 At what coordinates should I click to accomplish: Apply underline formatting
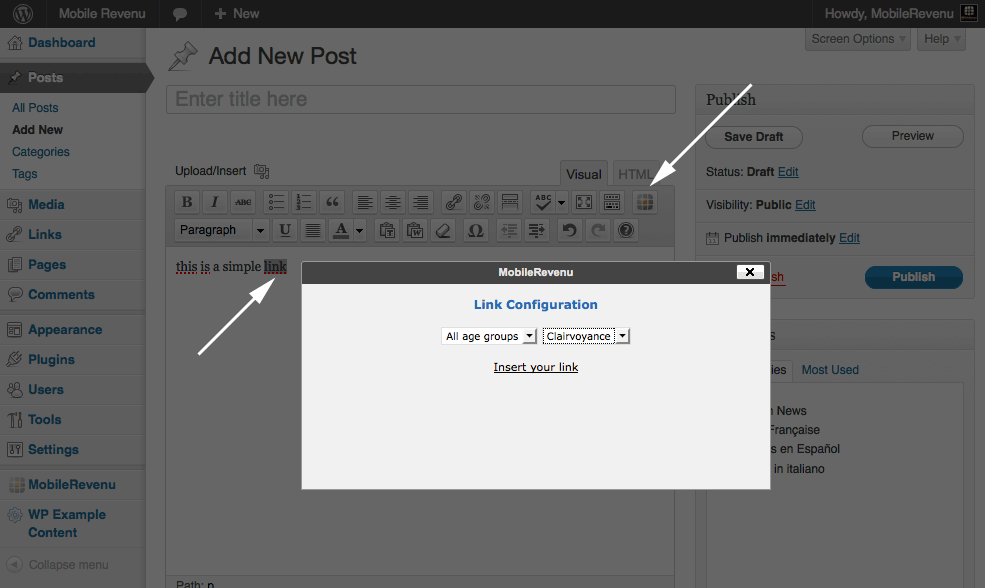pos(285,231)
